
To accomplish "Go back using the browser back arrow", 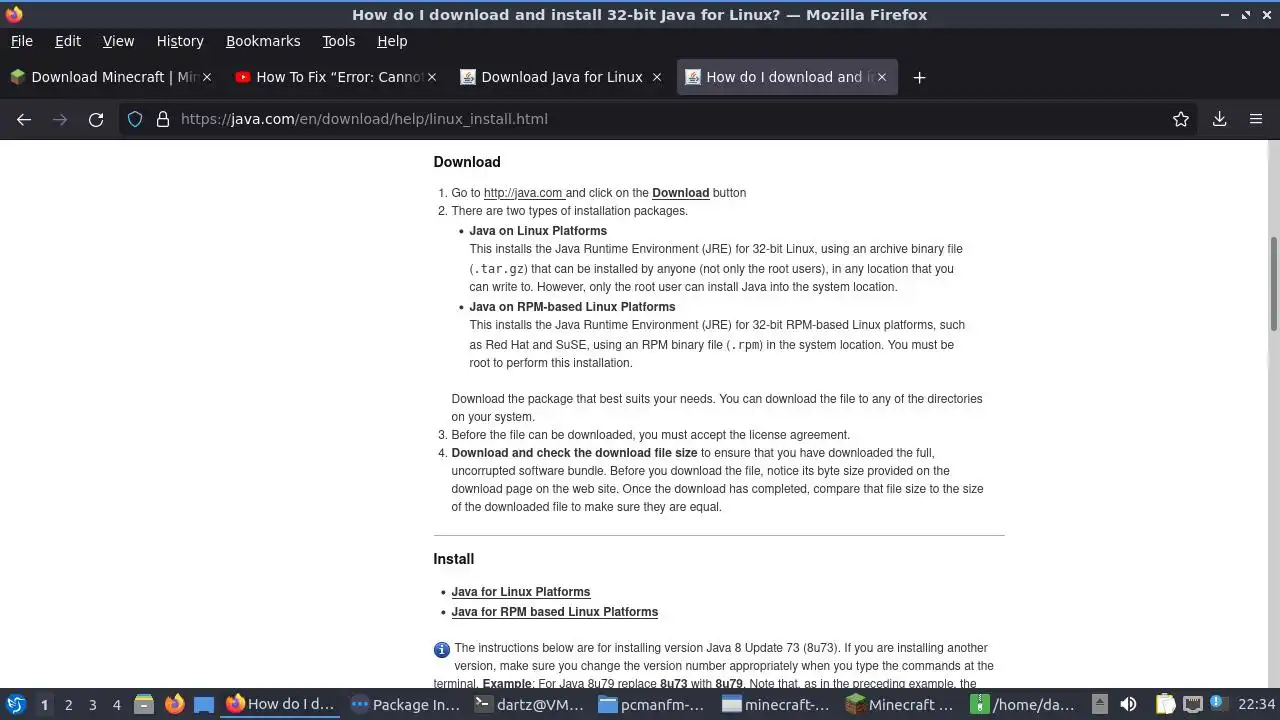I will [x=24, y=119].
